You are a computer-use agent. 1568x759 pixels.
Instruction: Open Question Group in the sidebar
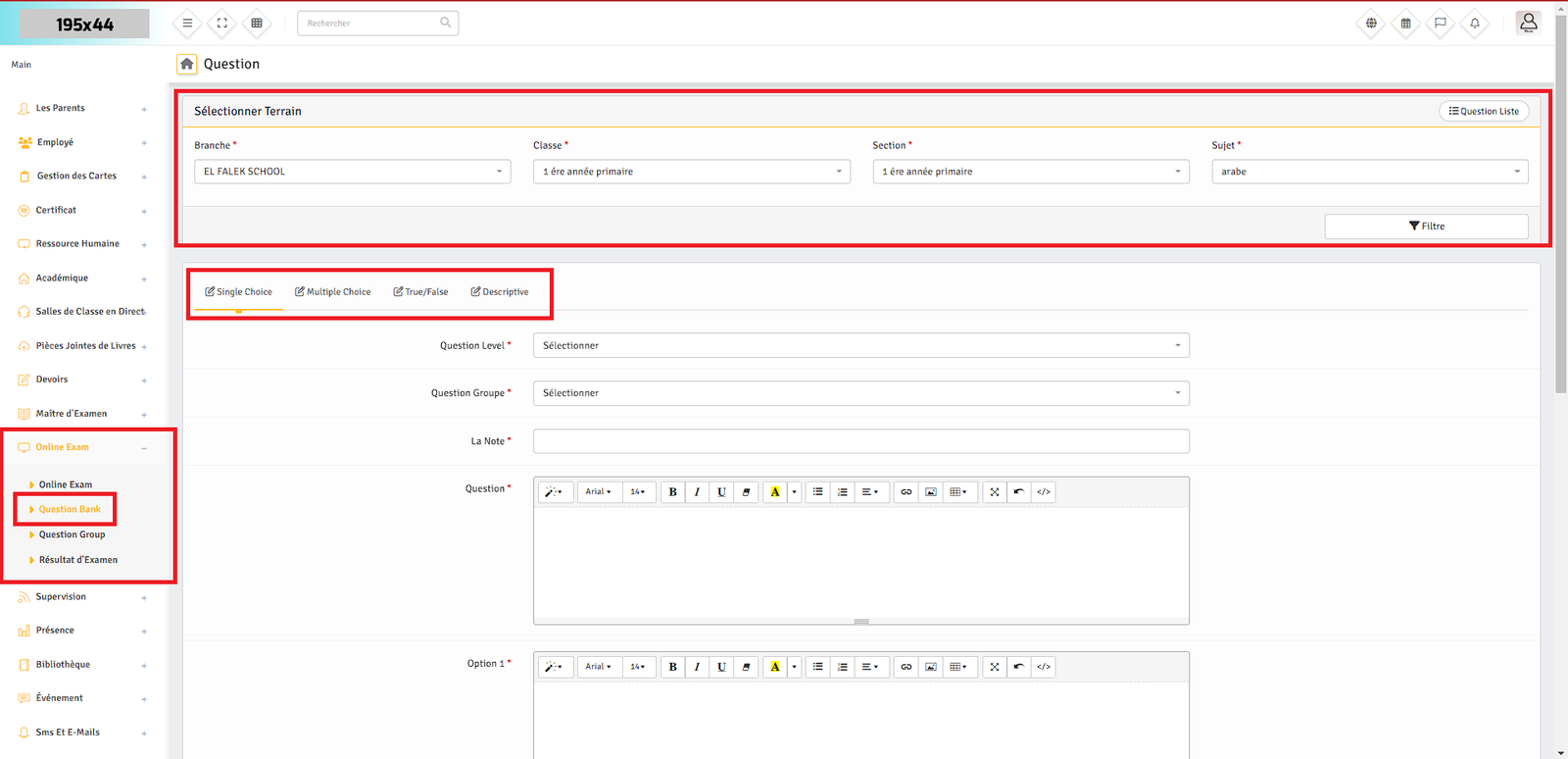72,535
